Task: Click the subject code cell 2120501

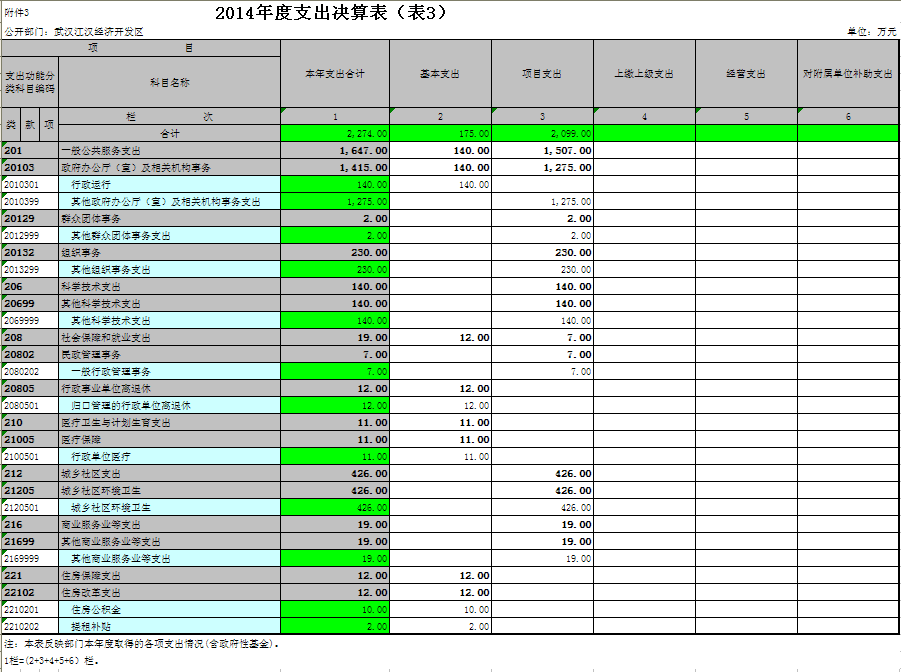Action: 30,507
